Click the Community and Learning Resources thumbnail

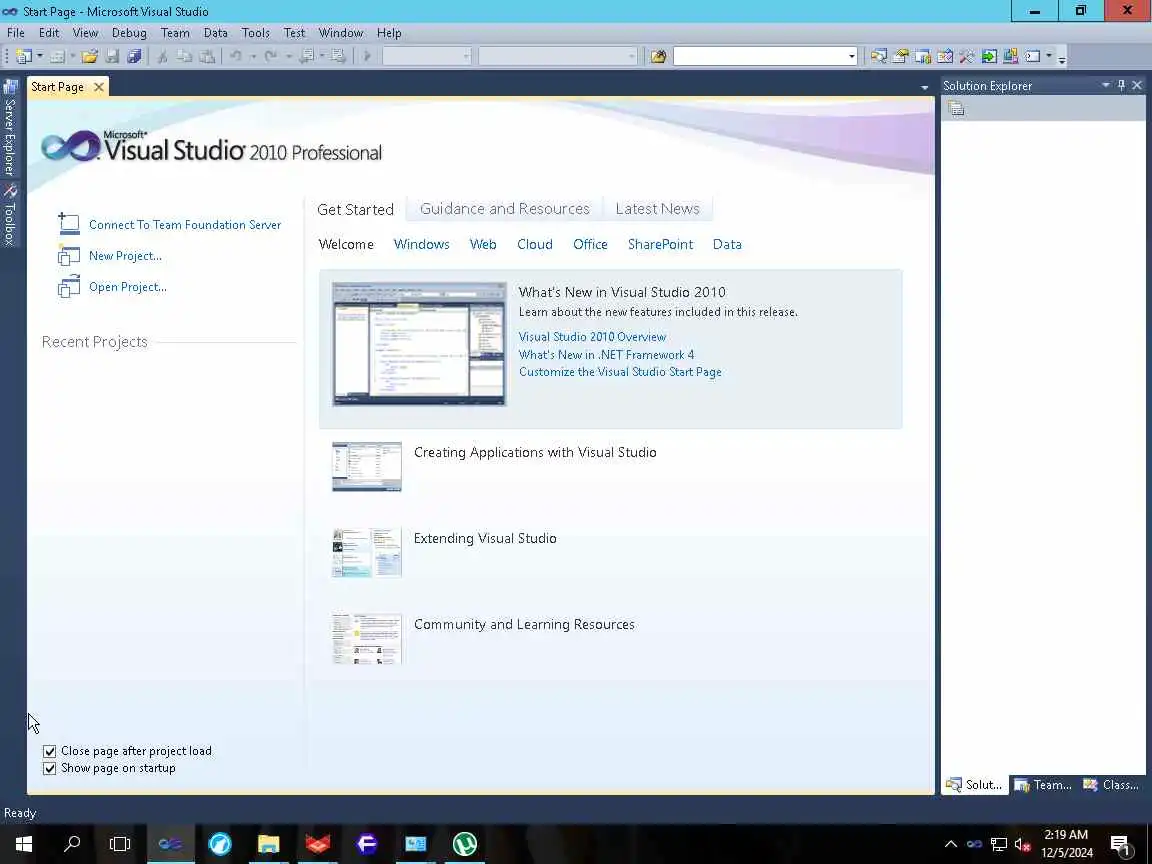point(367,638)
